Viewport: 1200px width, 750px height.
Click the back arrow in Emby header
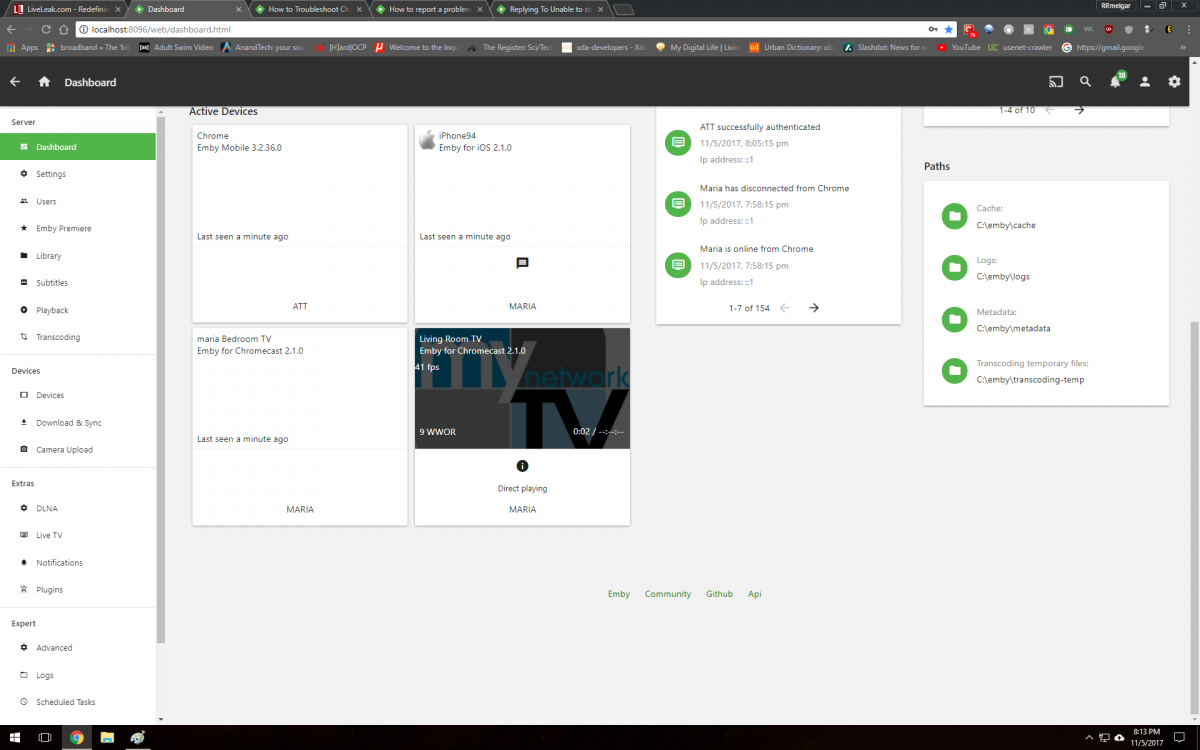tap(15, 82)
